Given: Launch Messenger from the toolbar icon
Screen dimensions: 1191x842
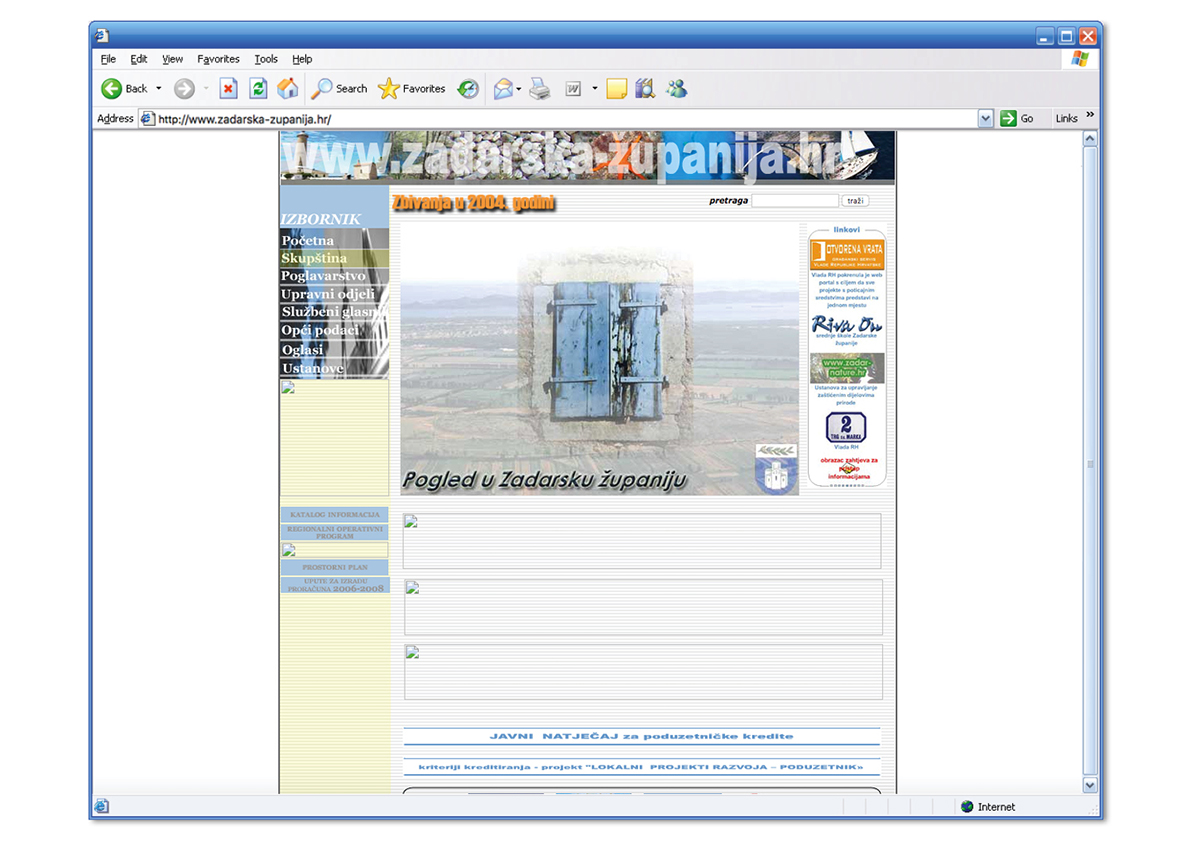Looking at the screenshot, I should coord(676,88).
